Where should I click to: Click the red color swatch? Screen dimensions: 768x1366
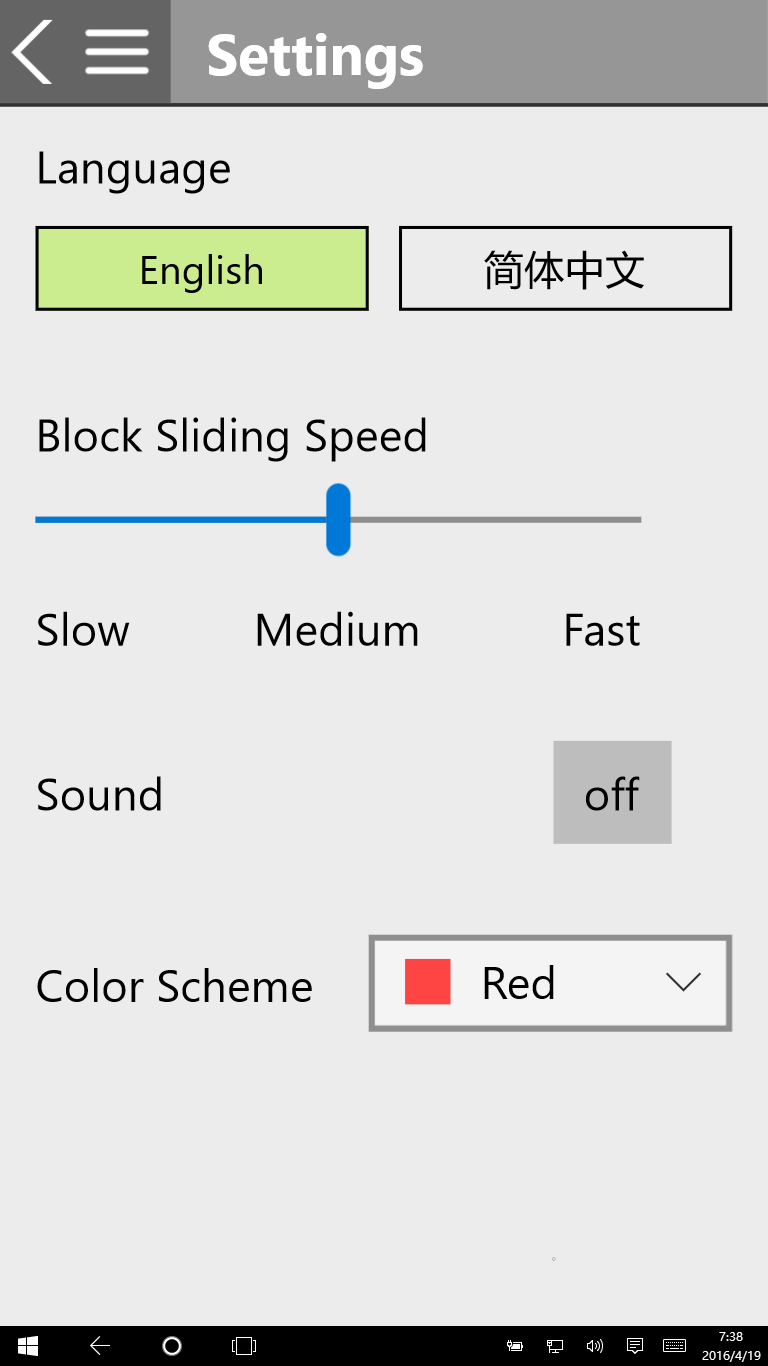pyautogui.click(x=428, y=982)
